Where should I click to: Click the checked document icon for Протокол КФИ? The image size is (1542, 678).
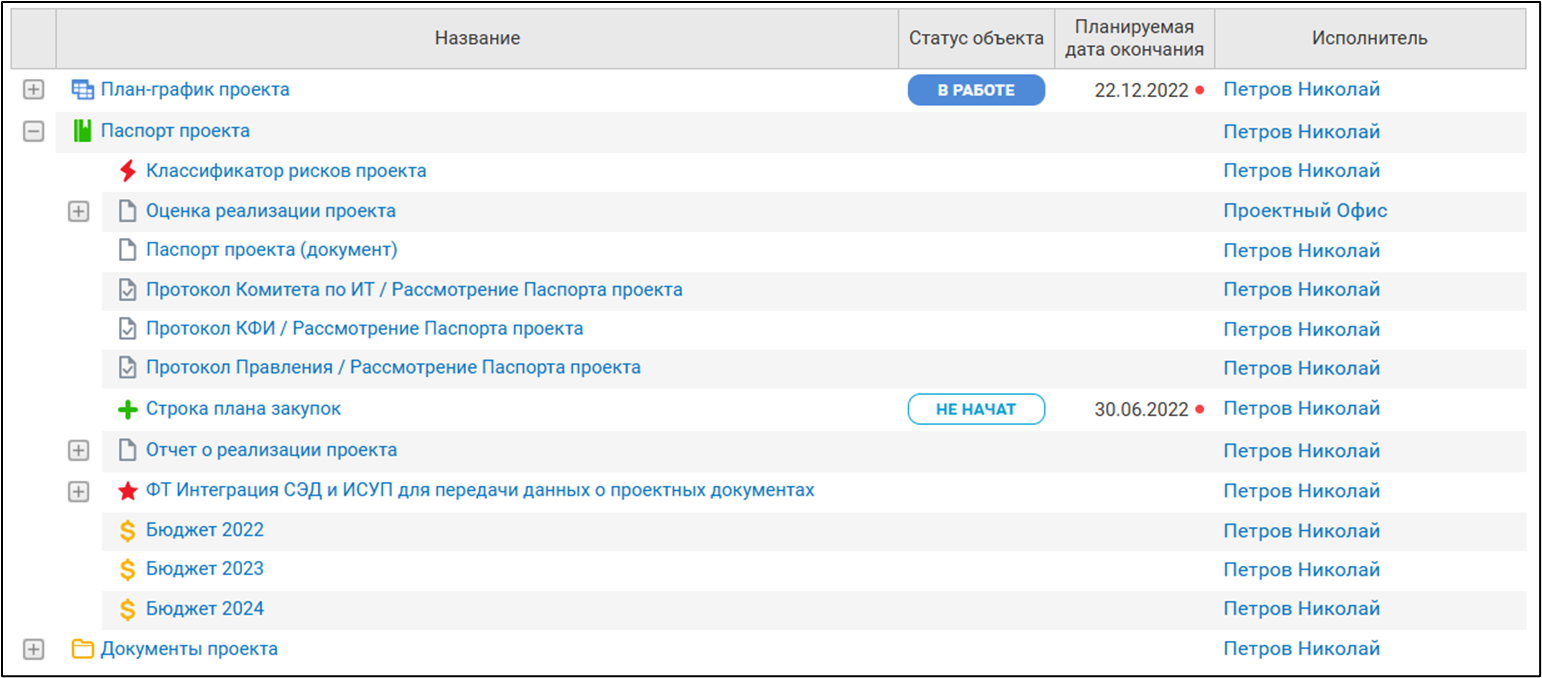[x=127, y=329]
